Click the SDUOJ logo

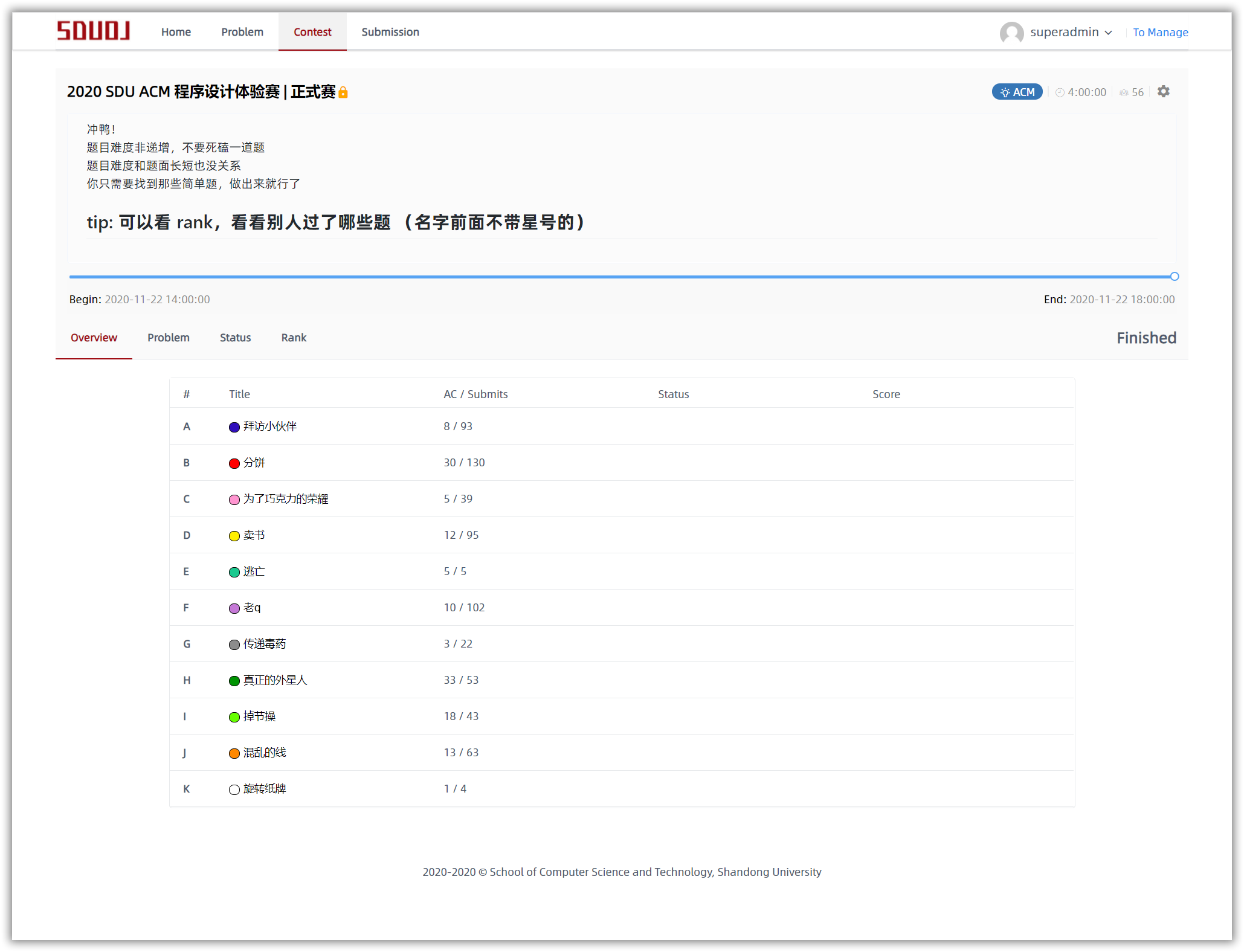pos(93,31)
